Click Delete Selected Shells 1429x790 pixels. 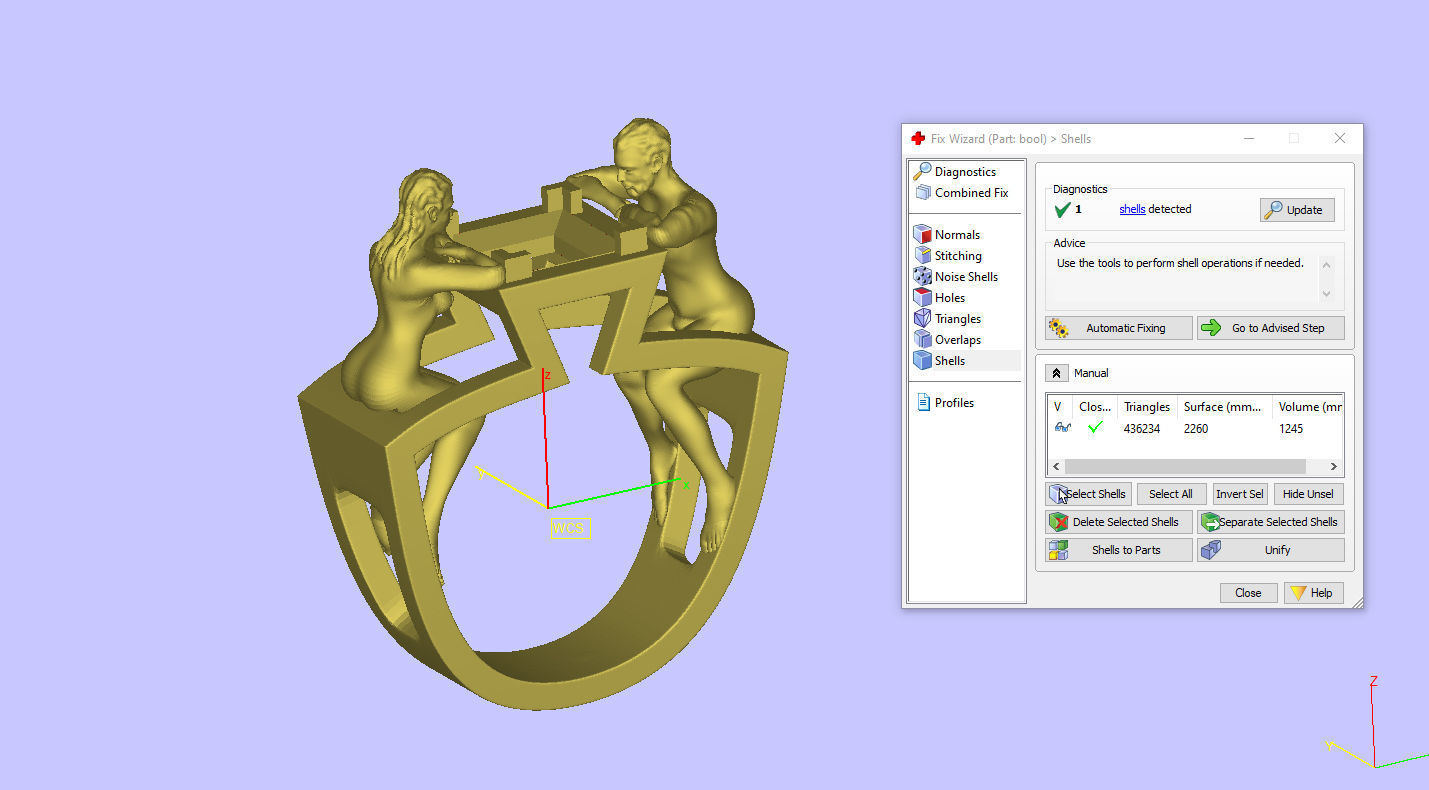coord(1119,522)
